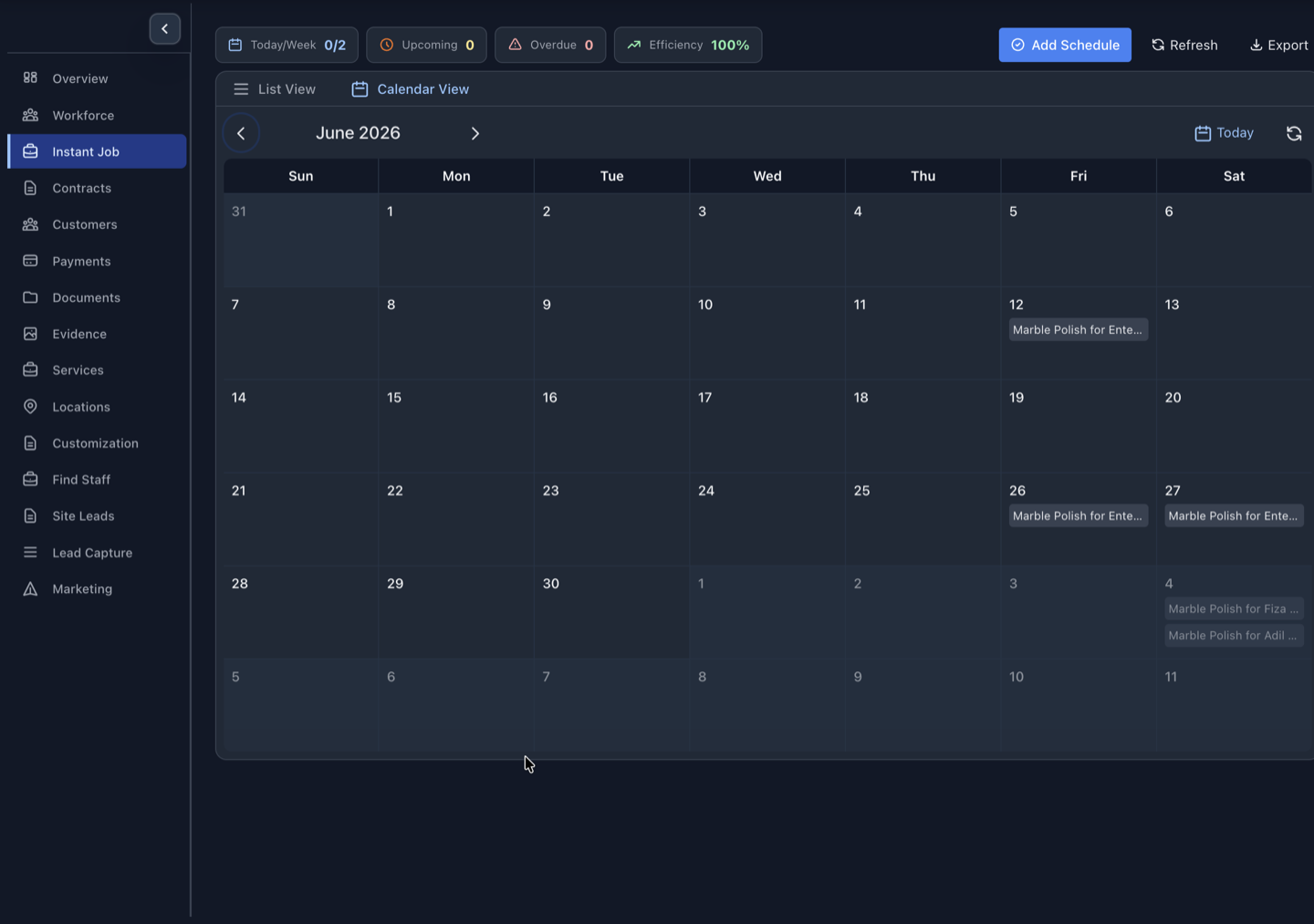Open Overview in the sidebar
Viewport: 1314px width, 924px height.
[x=97, y=78]
